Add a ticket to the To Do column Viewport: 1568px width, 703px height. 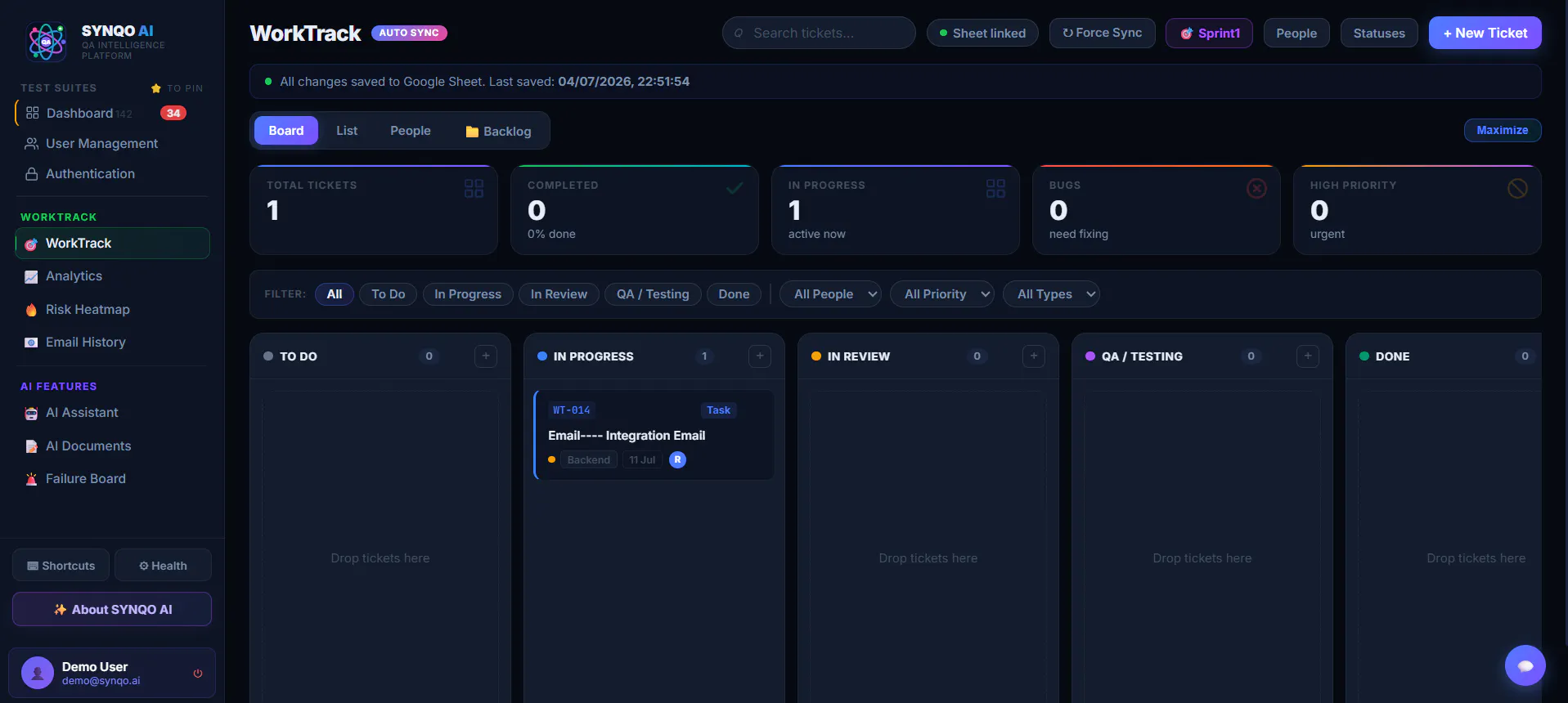click(486, 356)
